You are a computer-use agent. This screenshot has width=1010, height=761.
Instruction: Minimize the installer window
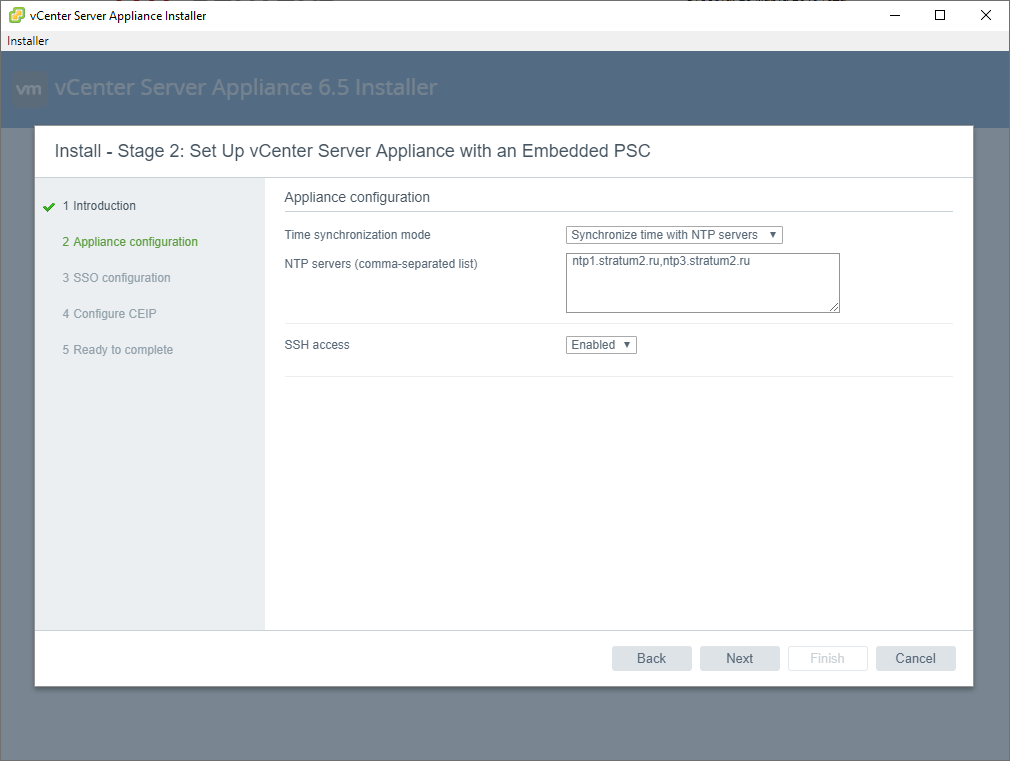pyautogui.click(x=894, y=15)
